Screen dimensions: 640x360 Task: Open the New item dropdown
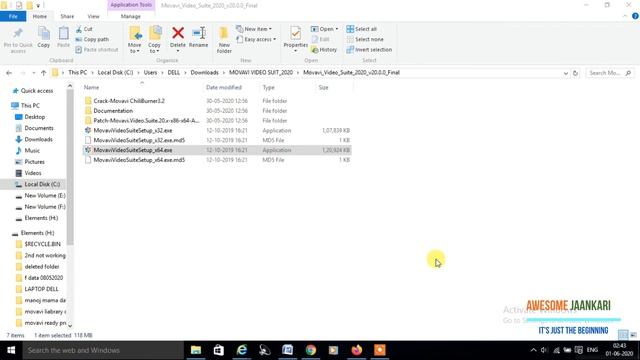(254, 29)
